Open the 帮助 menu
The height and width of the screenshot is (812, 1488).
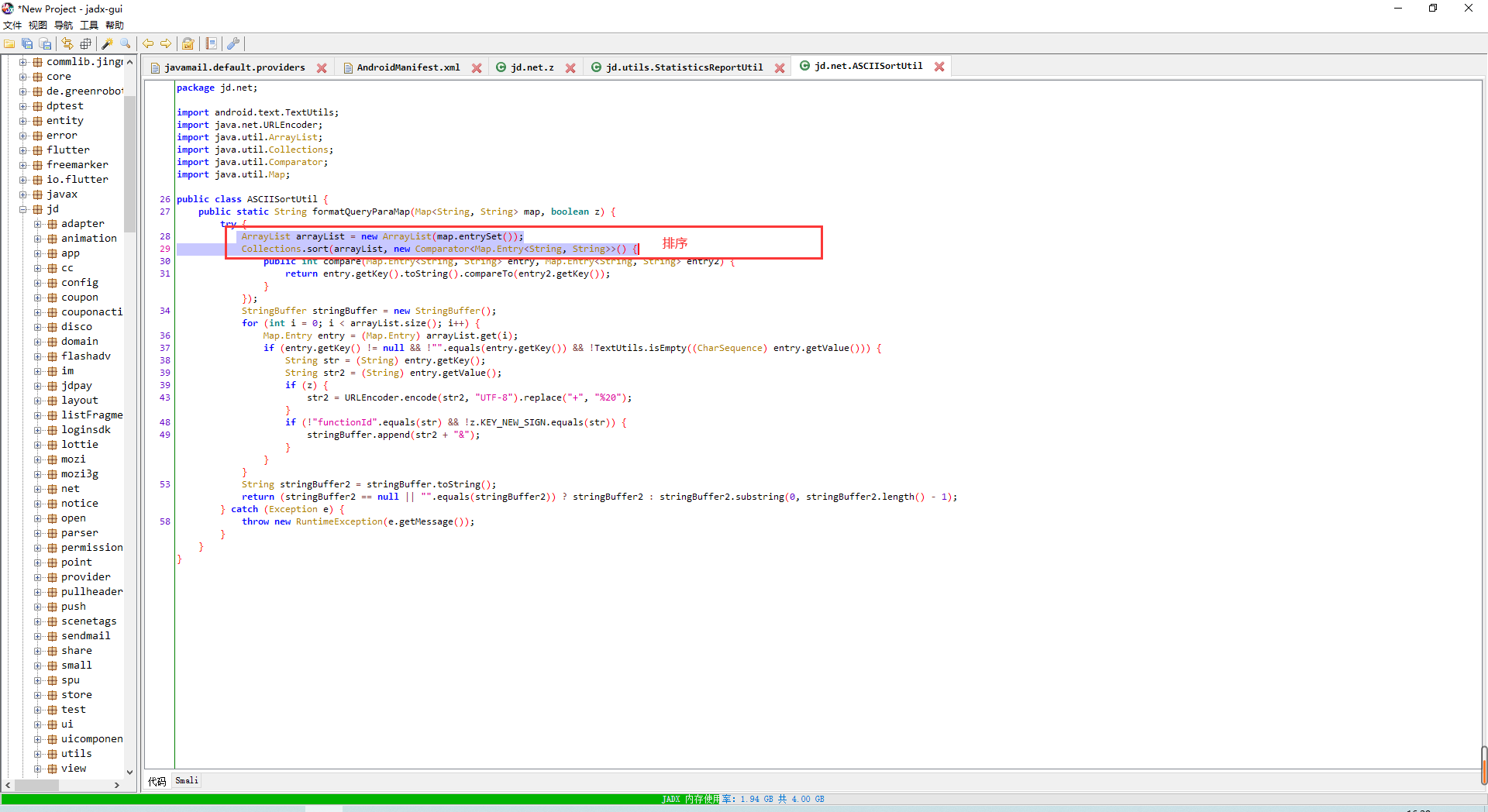pyautogui.click(x=115, y=26)
